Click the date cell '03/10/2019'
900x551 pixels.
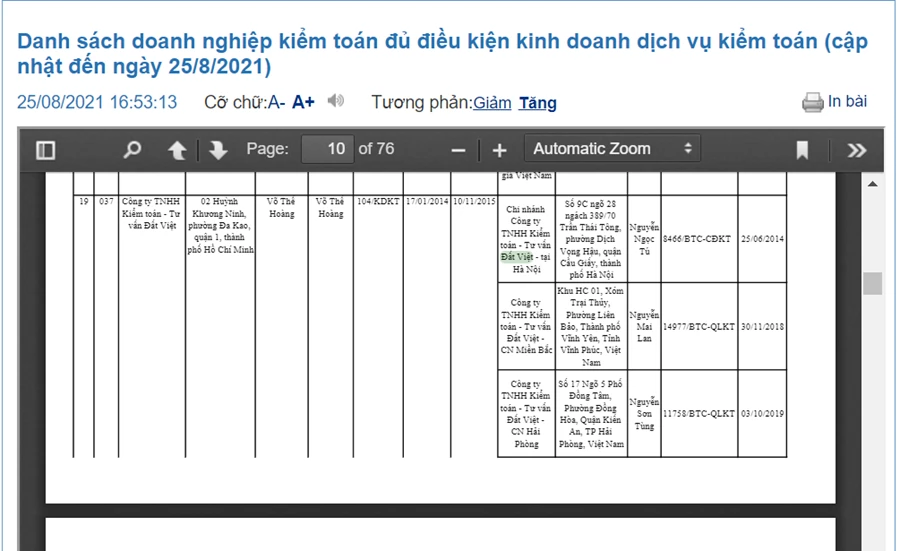(762, 414)
